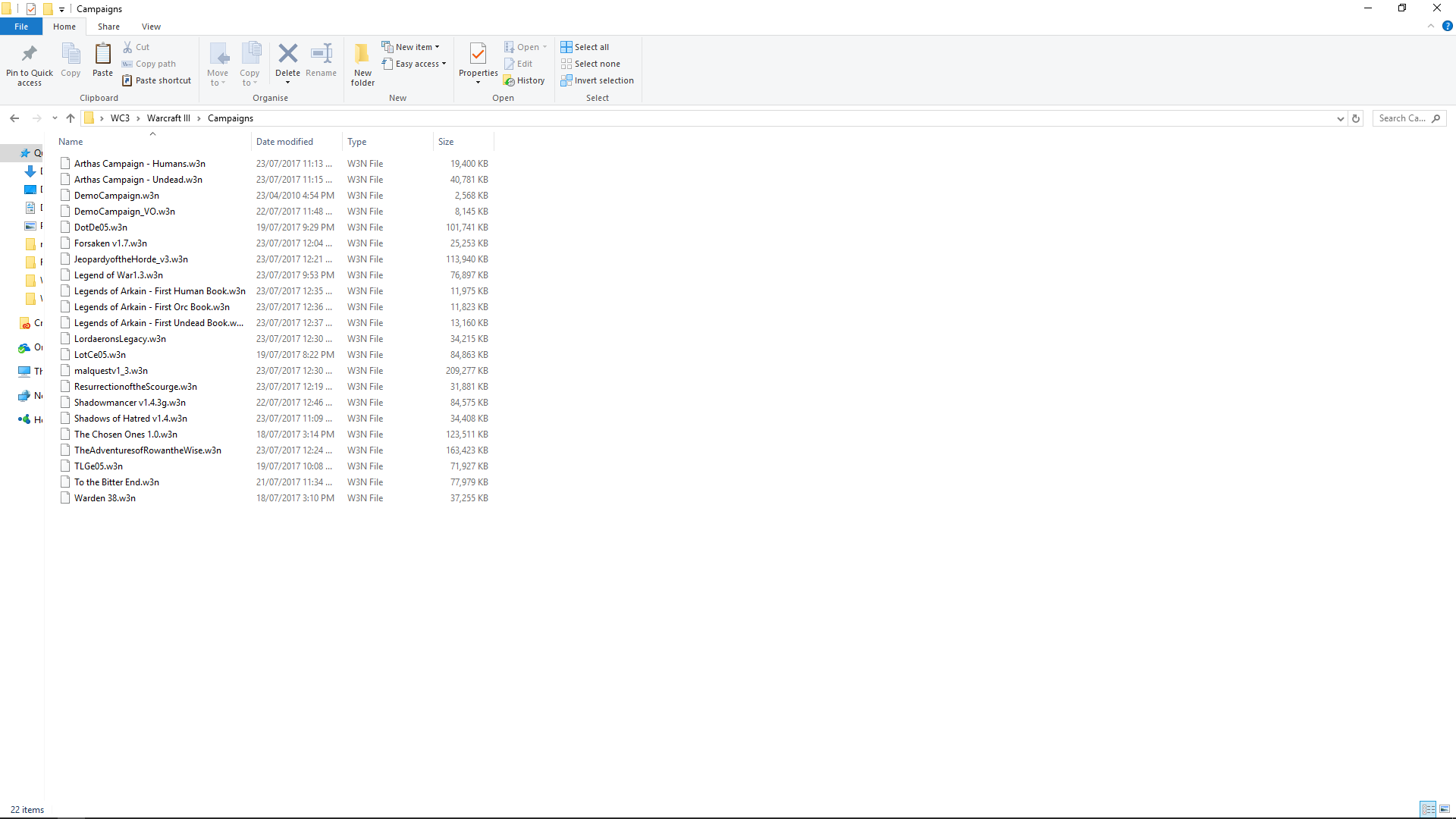Click Select all in ribbon
The width and height of the screenshot is (1456, 819).
pos(585,47)
